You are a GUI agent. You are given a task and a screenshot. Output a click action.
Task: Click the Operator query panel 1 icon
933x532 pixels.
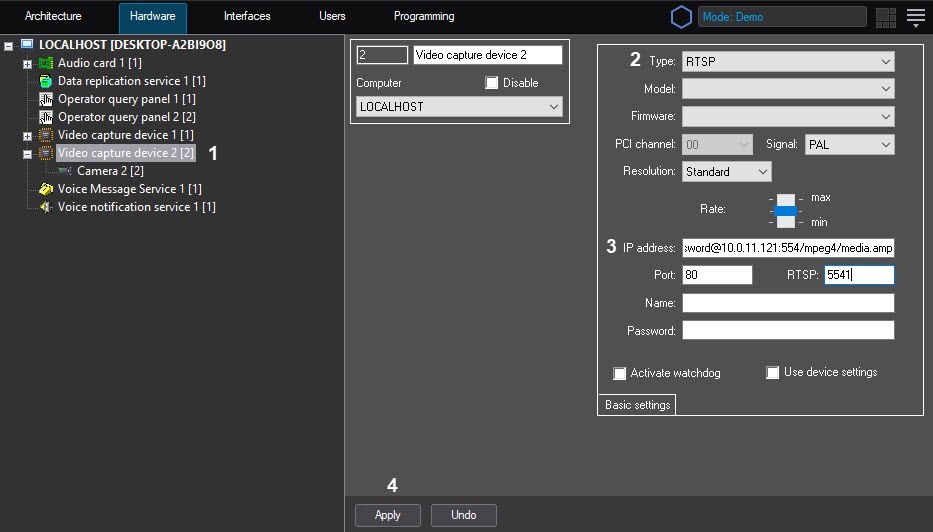coord(46,99)
